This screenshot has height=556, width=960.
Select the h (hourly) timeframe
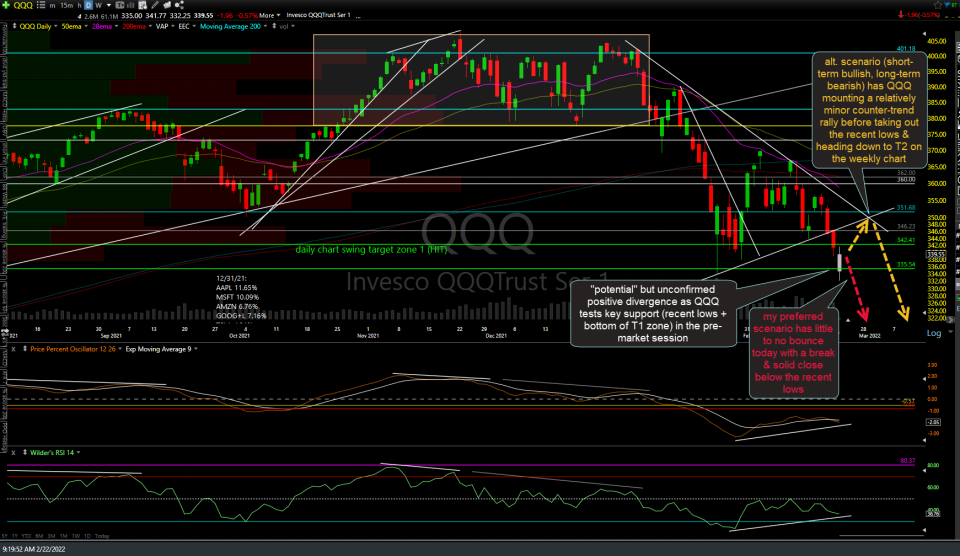click(x=80, y=5)
